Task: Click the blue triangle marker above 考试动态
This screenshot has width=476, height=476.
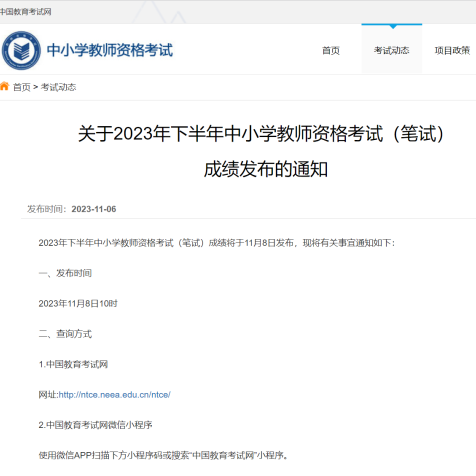Action: point(393,26)
